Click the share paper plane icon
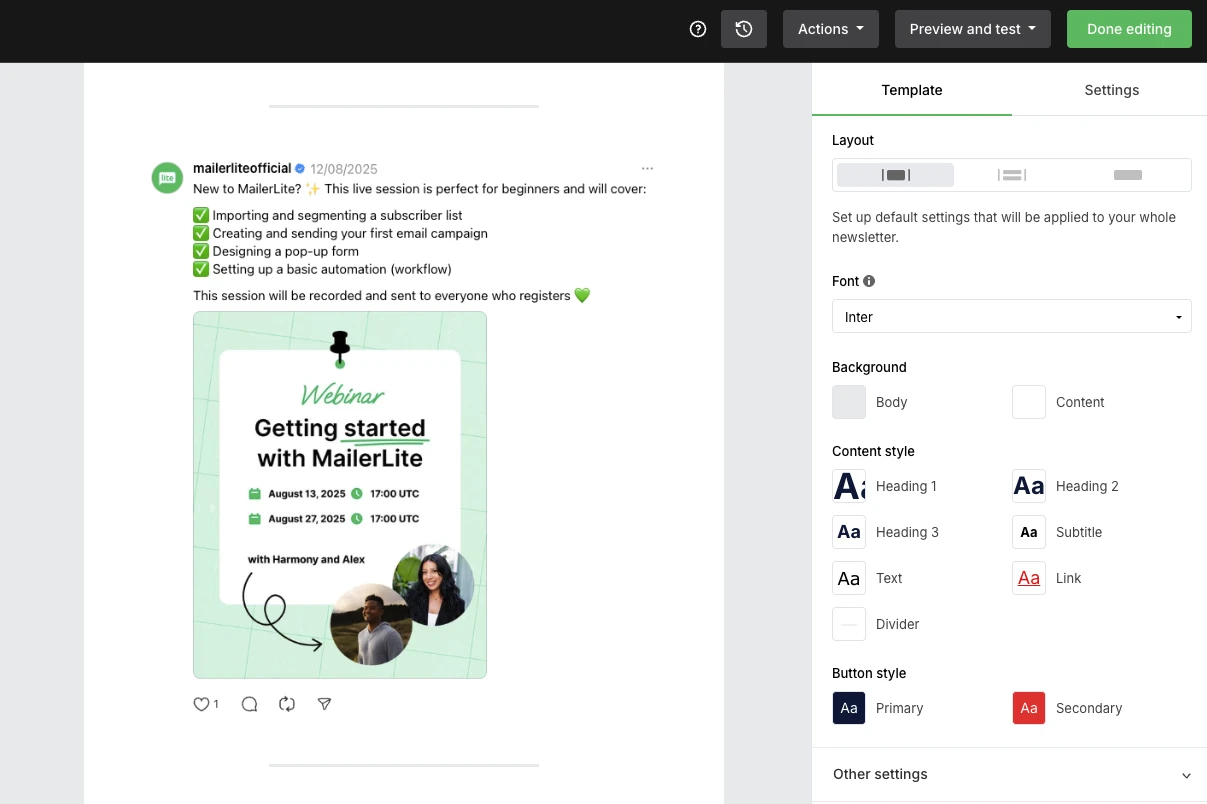 coord(324,704)
